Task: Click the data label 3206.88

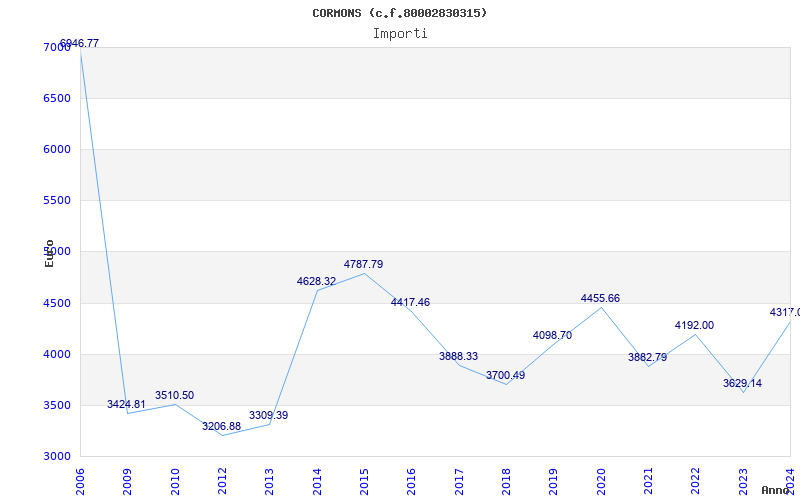Action: coord(221,426)
